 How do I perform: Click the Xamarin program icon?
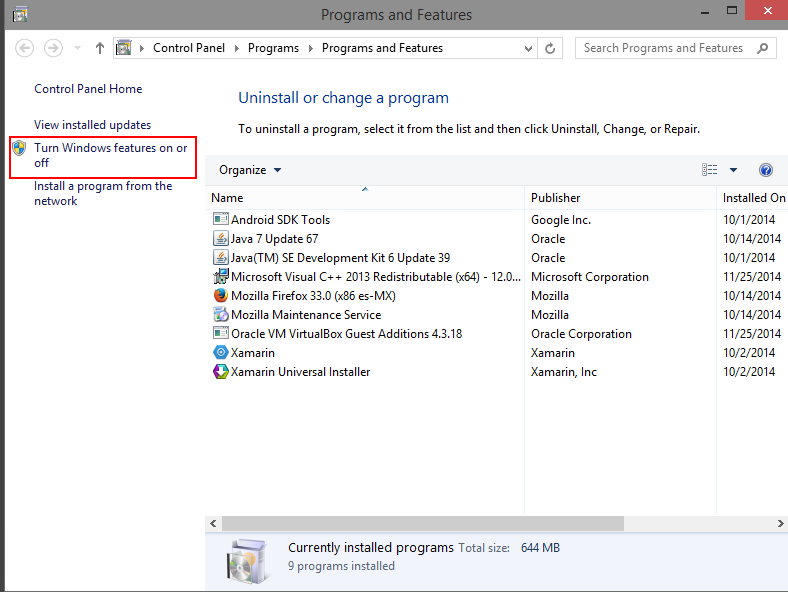coord(220,352)
